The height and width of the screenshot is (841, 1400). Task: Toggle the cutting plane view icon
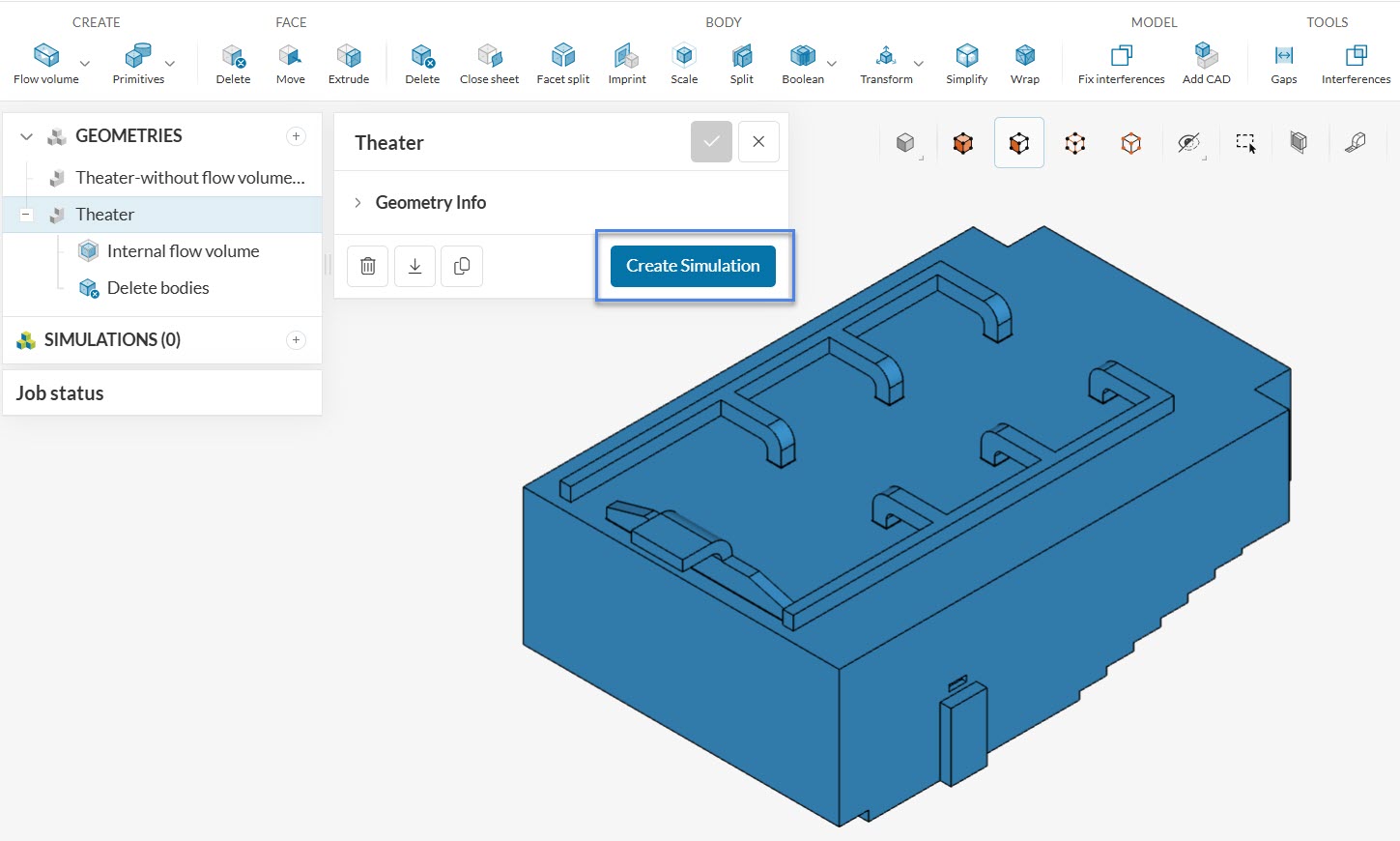click(1299, 143)
